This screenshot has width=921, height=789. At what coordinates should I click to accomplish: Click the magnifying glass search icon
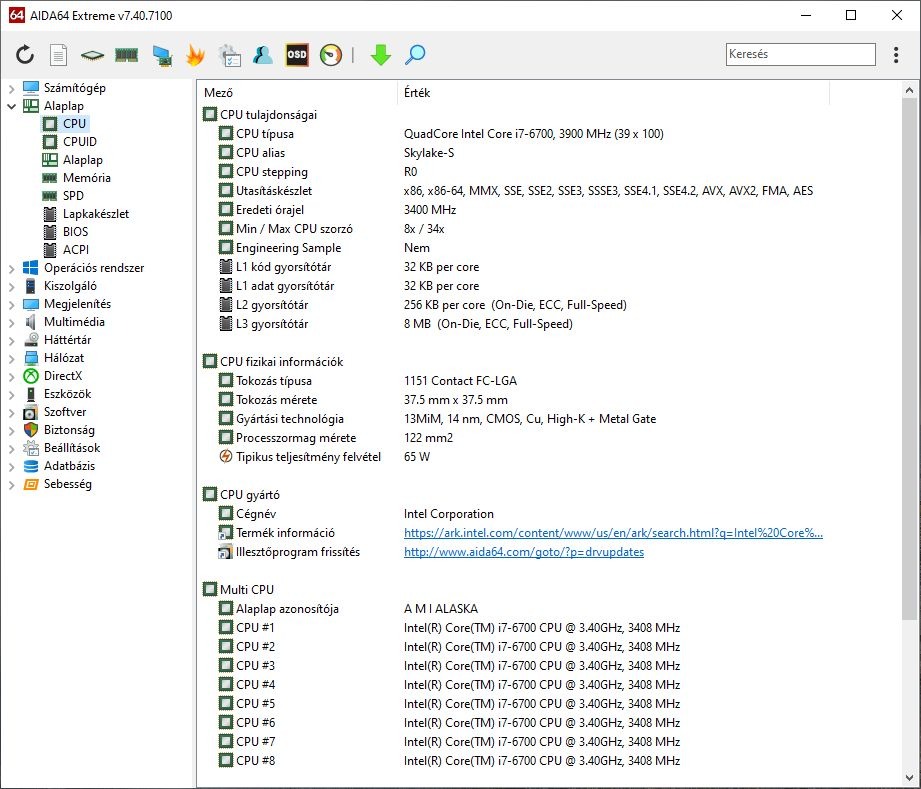(415, 55)
